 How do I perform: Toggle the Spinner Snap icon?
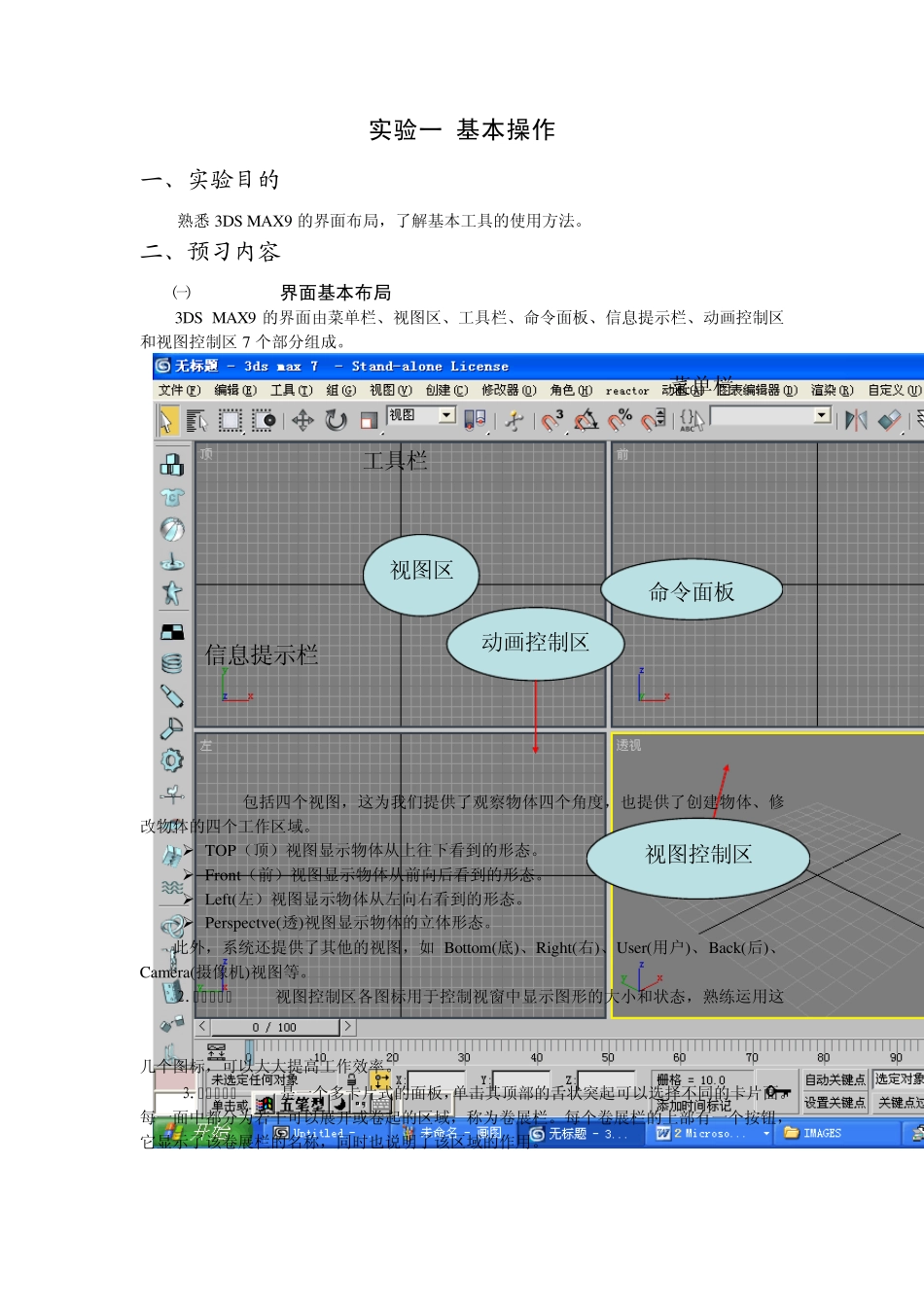coord(654,420)
